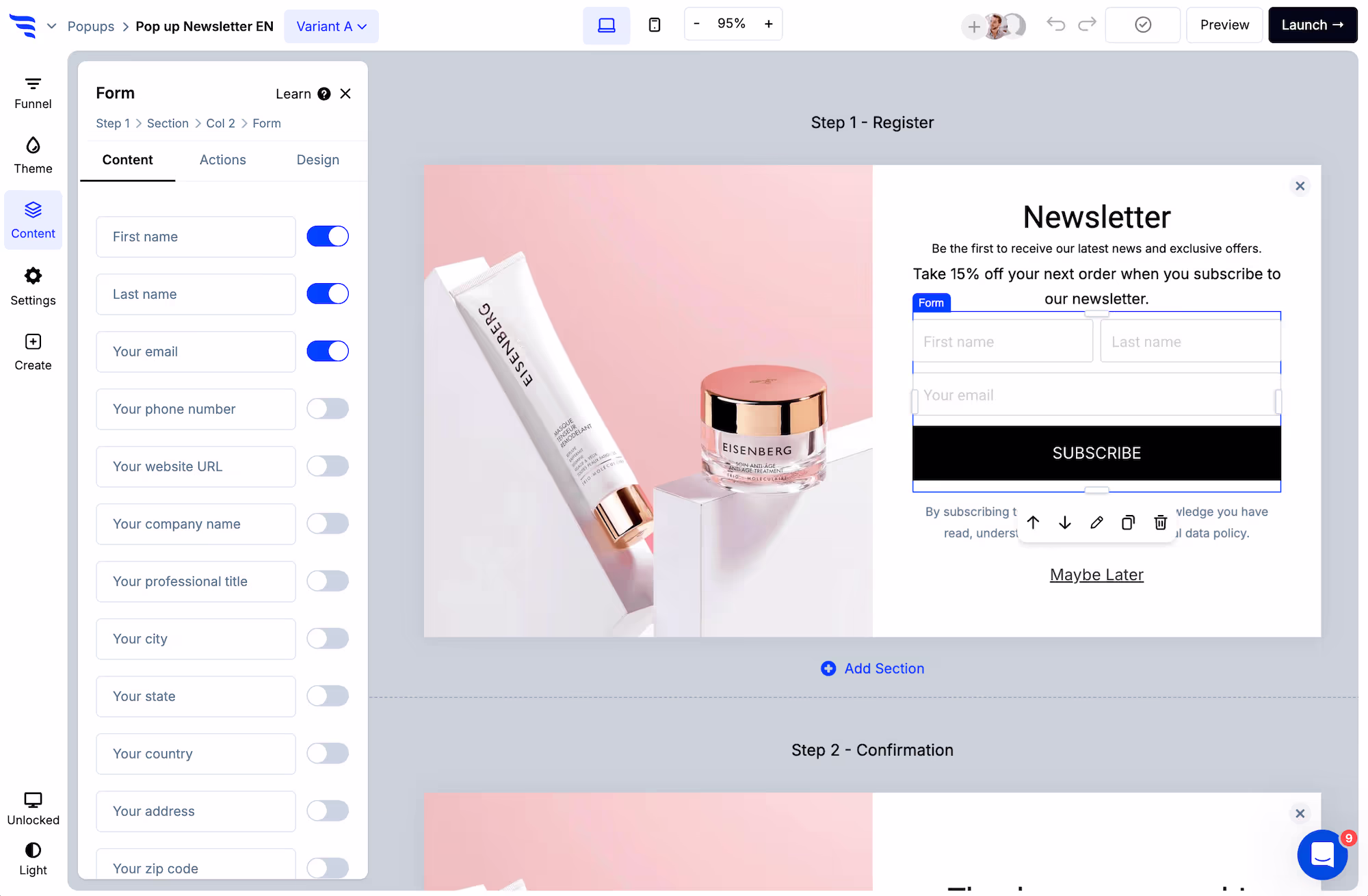Enable the Your address toggle

pyautogui.click(x=328, y=811)
